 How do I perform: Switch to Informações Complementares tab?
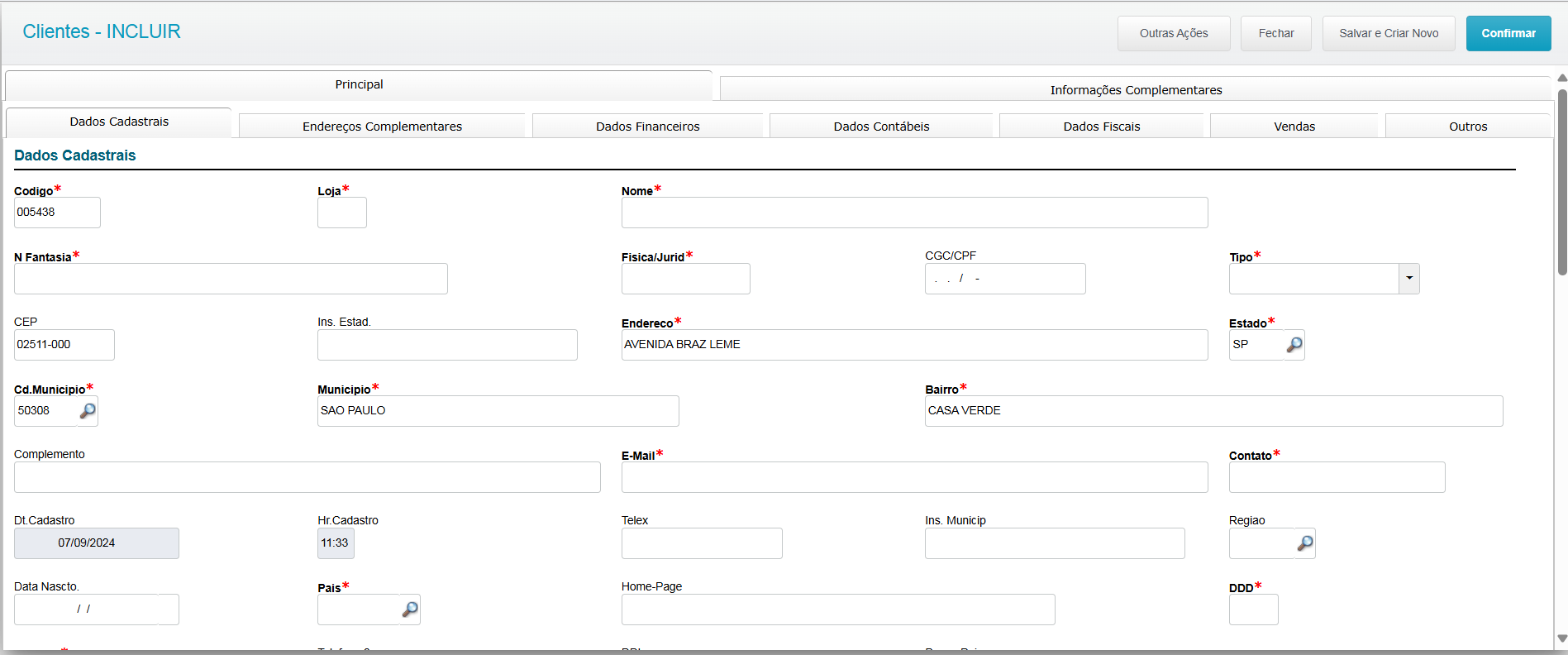coord(1135,90)
